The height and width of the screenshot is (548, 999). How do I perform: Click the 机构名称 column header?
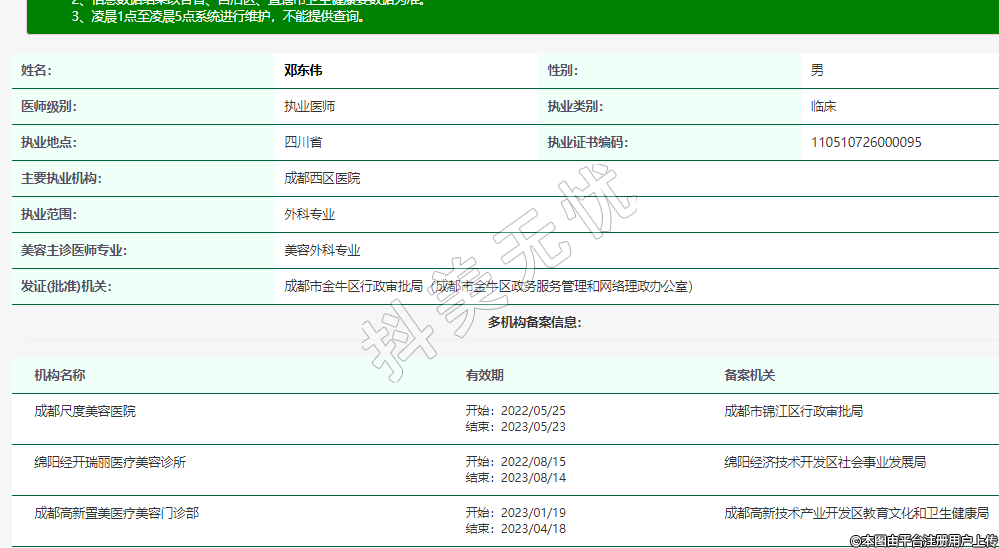pyautogui.click(x=60, y=376)
